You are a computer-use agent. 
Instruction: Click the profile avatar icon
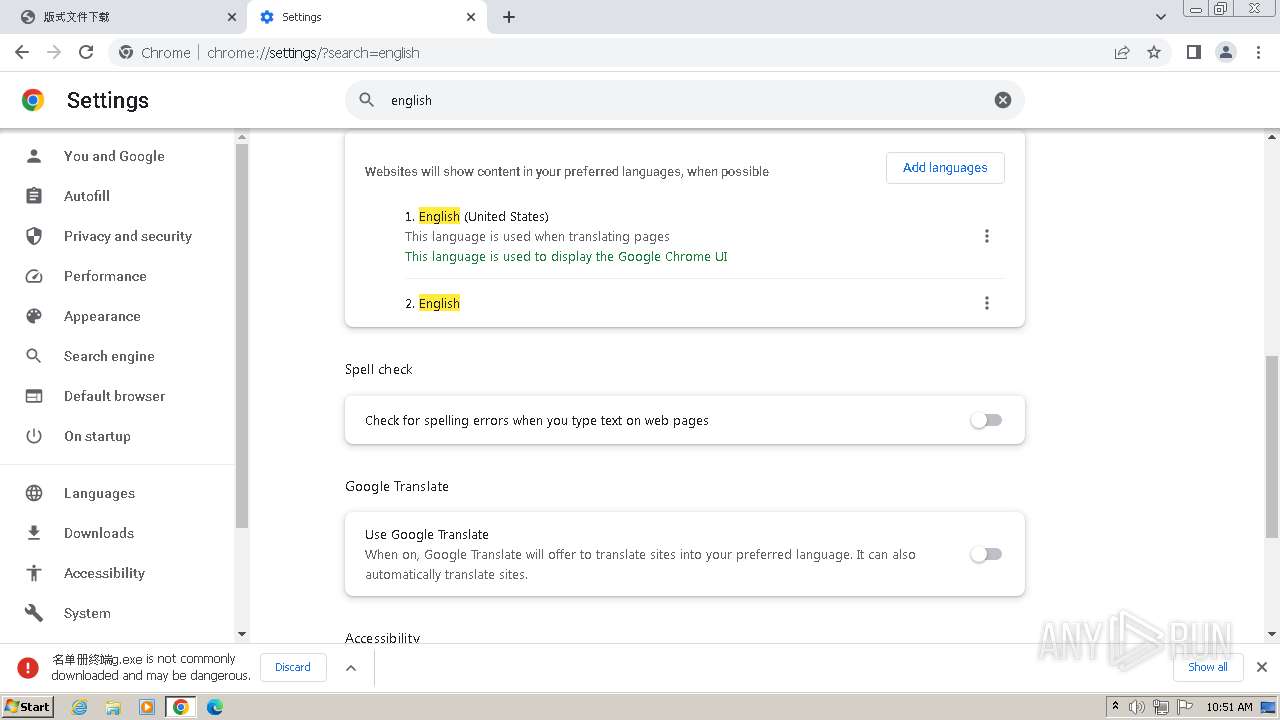(x=1225, y=52)
